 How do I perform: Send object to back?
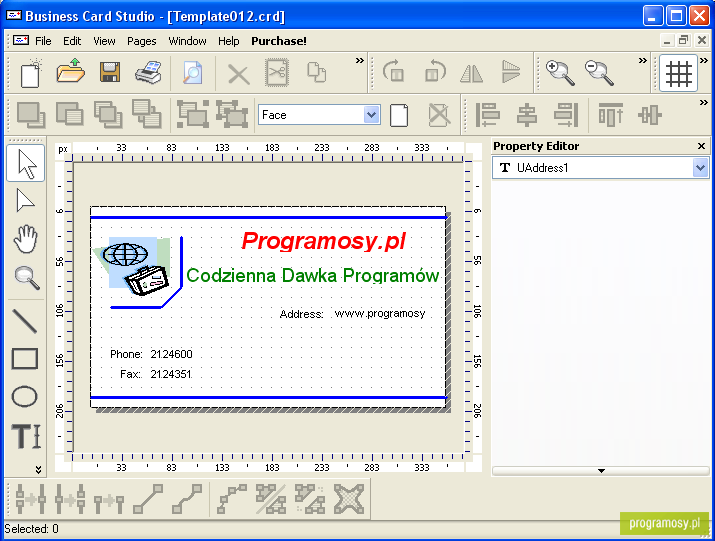coord(69,114)
